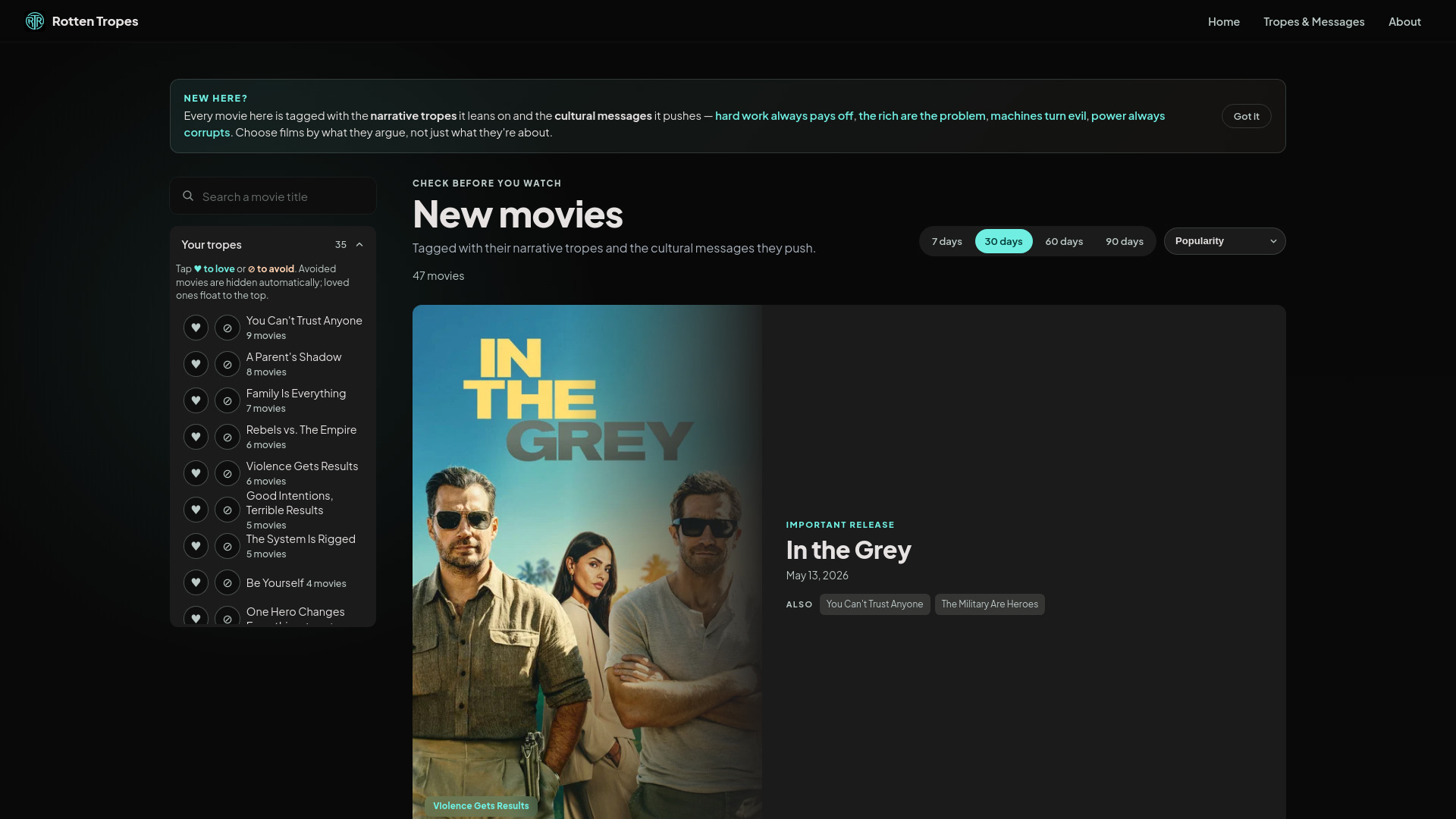This screenshot has width=1456, height=819.
Task: Click the Be Yourself trope label
Action: 275,583
